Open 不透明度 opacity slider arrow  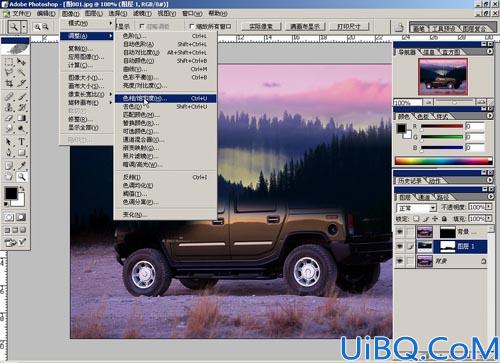(x=489, y=207)
